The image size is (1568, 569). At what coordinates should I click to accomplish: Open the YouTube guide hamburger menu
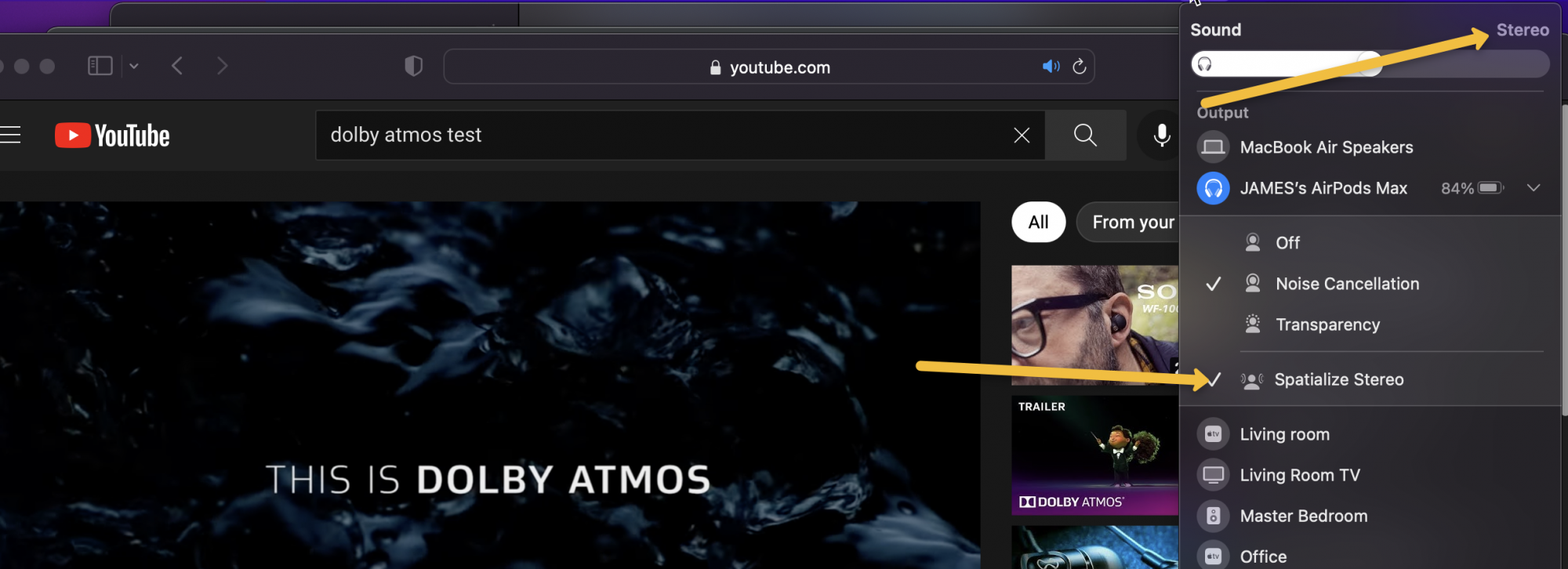(10, 135)
